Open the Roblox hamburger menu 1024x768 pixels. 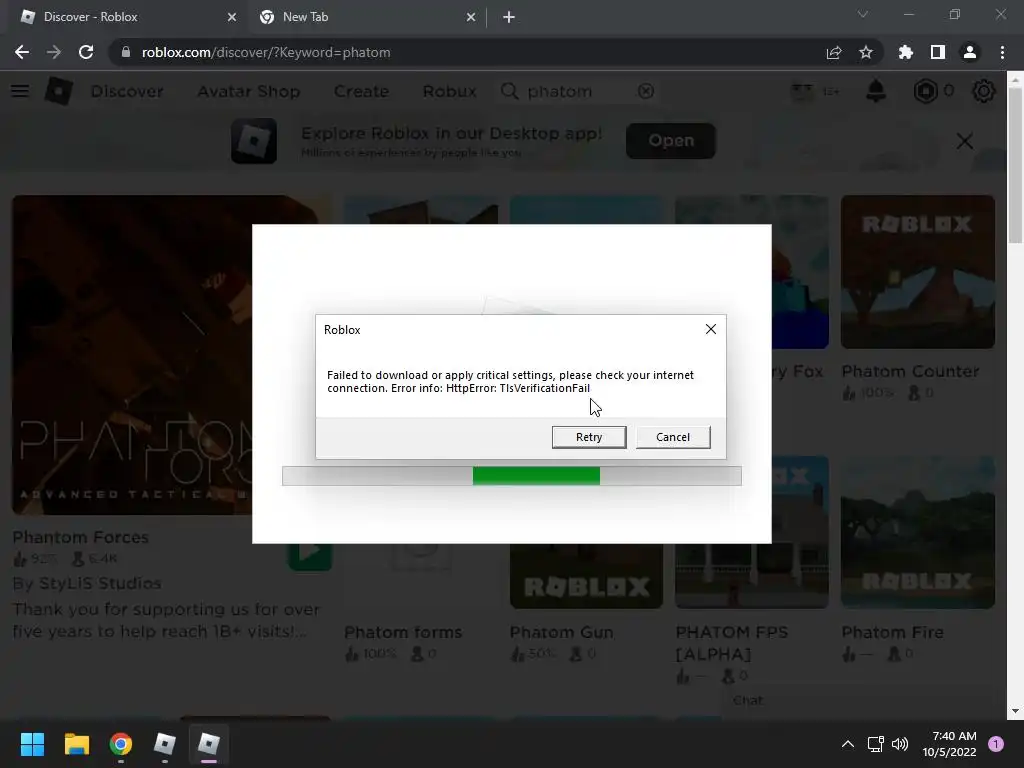tap(20, 91)
